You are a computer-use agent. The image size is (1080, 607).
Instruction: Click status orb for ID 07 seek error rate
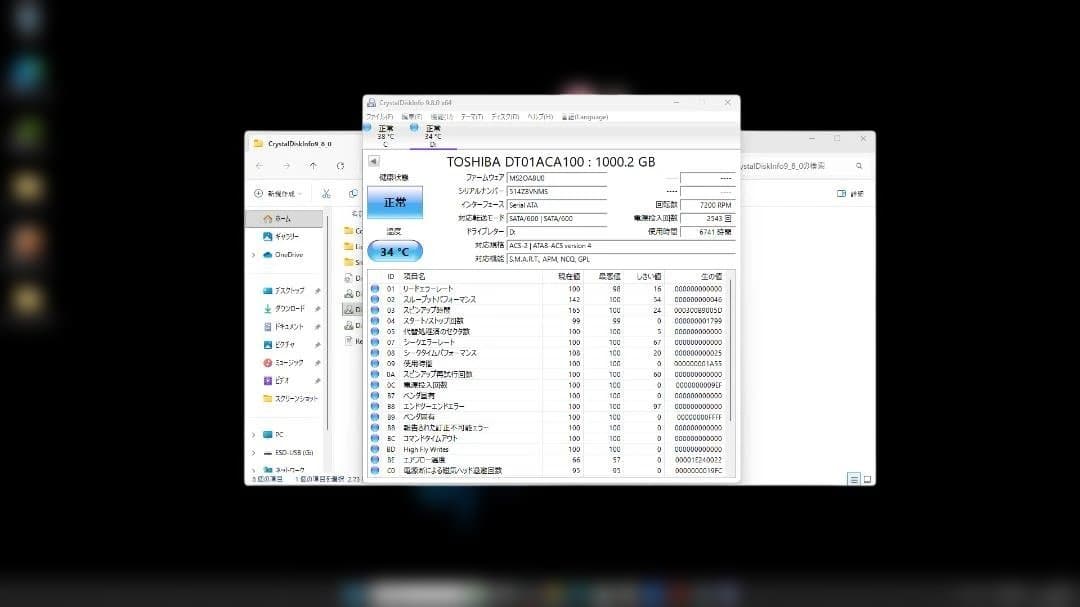pos(375,342)
